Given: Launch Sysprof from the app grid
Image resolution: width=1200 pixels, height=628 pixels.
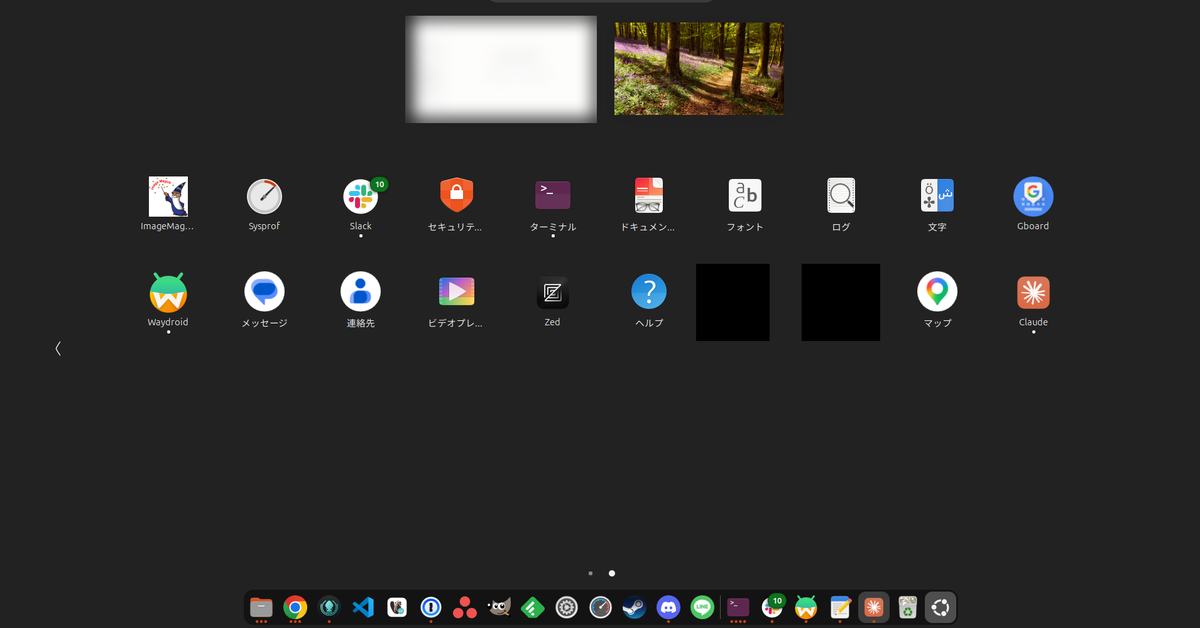Looking at the screenshot, I should [264, 197].
